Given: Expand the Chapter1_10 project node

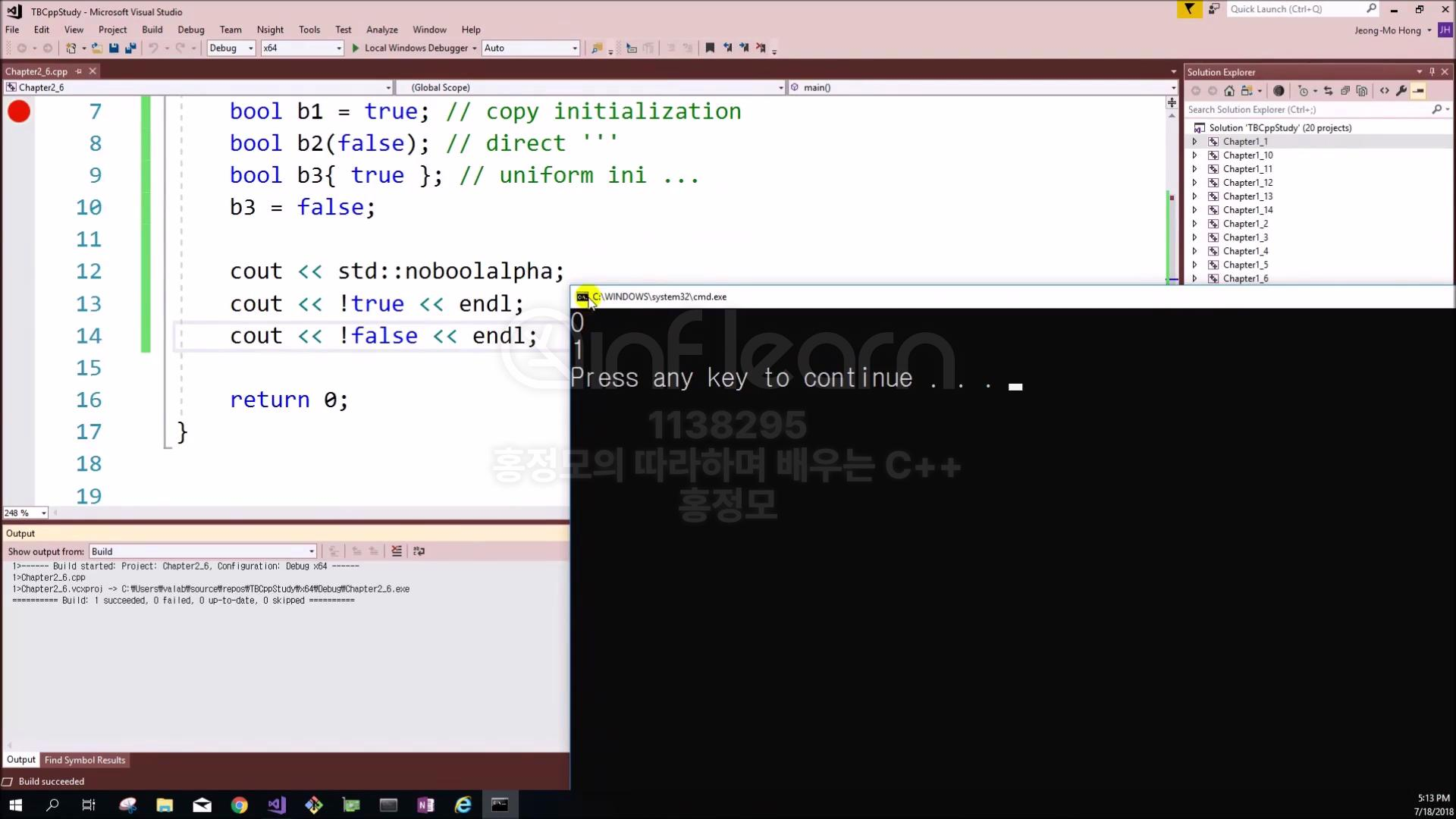Looking at the screenshot, I should (1195, 155).
